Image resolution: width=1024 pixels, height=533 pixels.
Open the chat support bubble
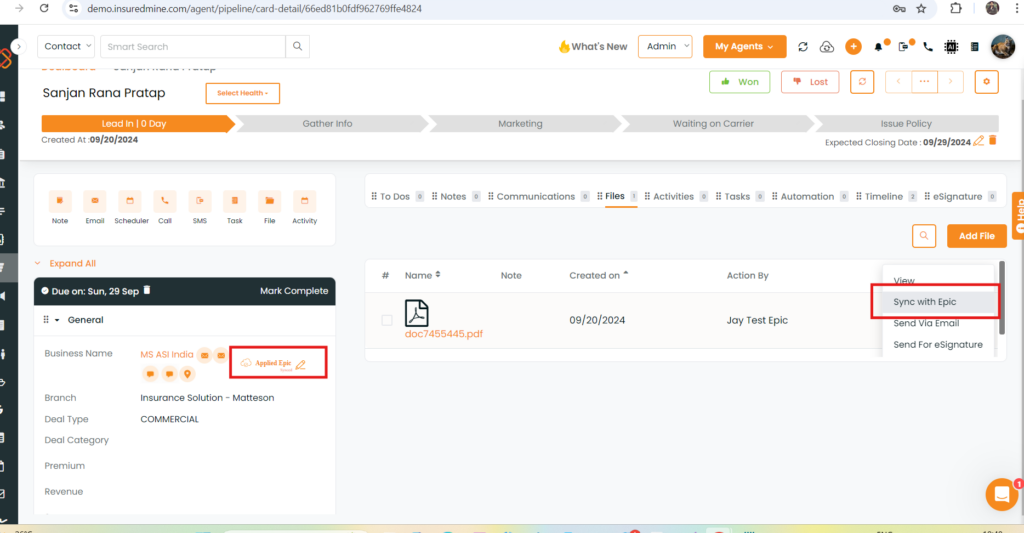(x=1002, y=494)
